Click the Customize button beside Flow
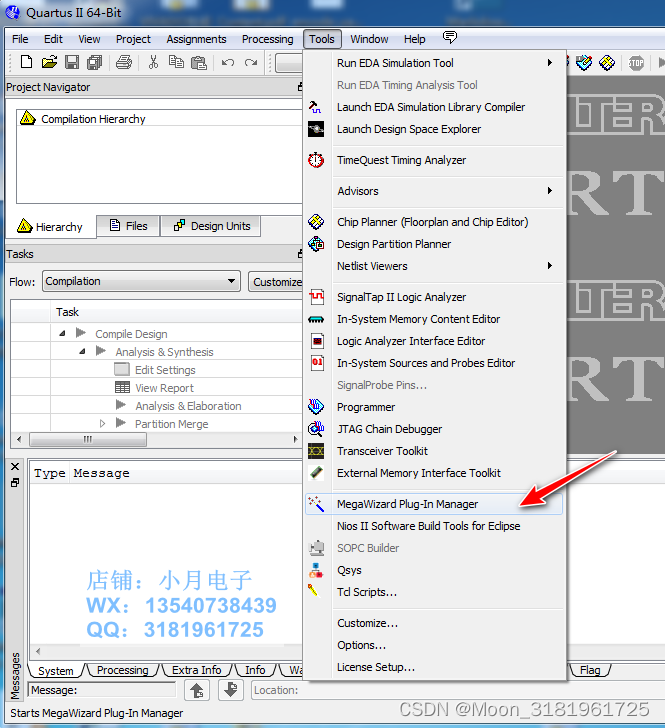 (276, 282)
